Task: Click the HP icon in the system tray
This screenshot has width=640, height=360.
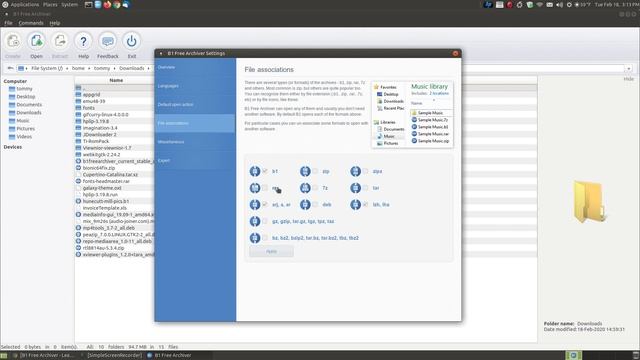Action: tap(488, 4)
